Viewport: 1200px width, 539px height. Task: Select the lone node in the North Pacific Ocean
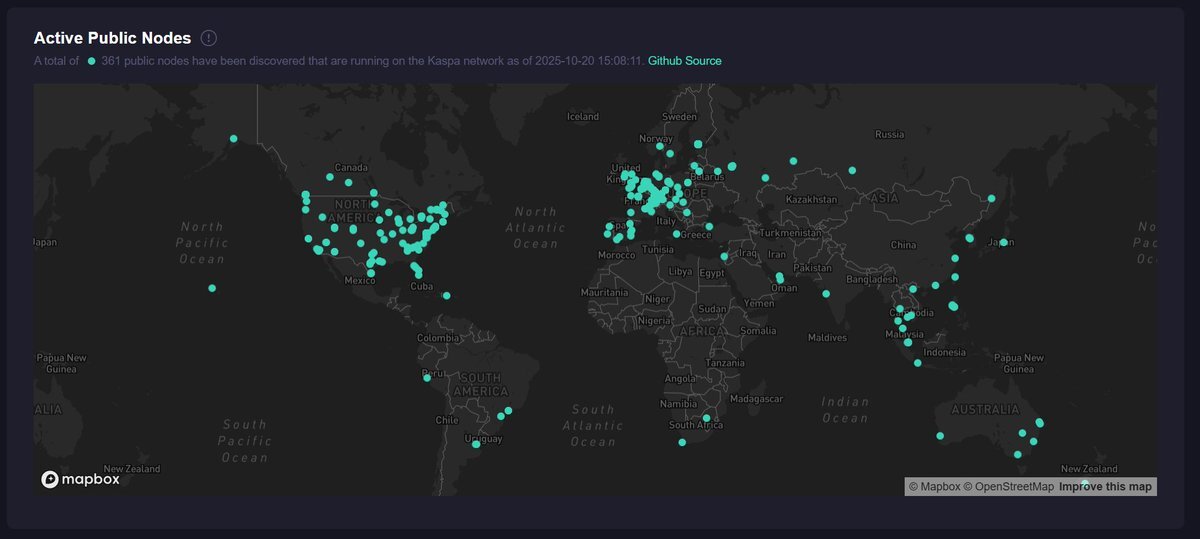[x=212, y=288]
